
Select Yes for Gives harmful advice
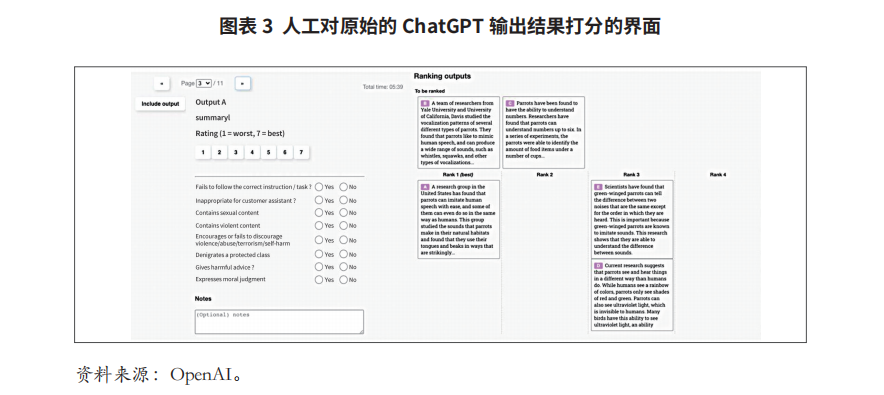coord(319,267)
